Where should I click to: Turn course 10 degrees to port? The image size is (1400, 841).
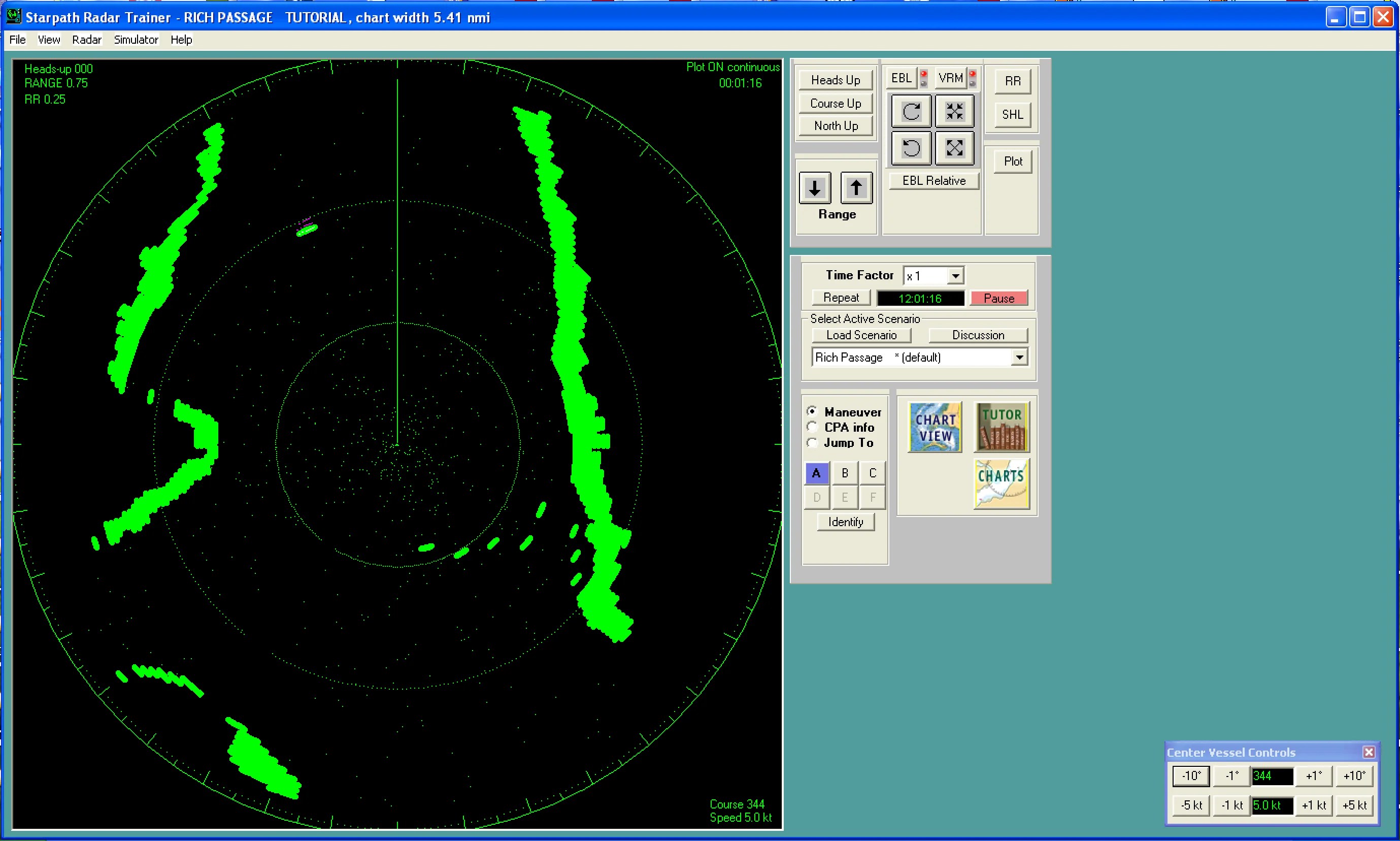[x=1191, y=776]
